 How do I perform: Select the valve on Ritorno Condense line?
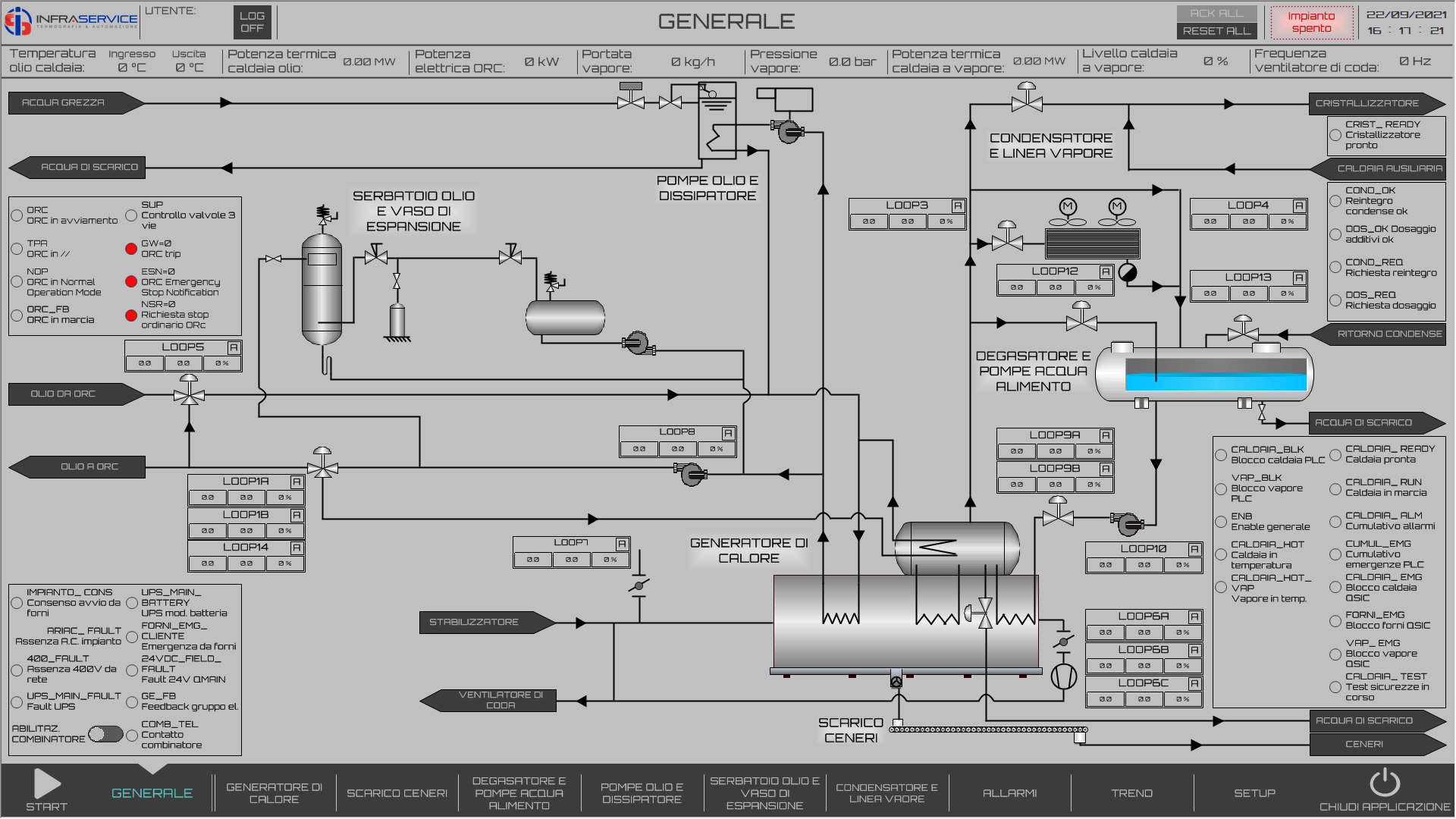click(1243, 330)
